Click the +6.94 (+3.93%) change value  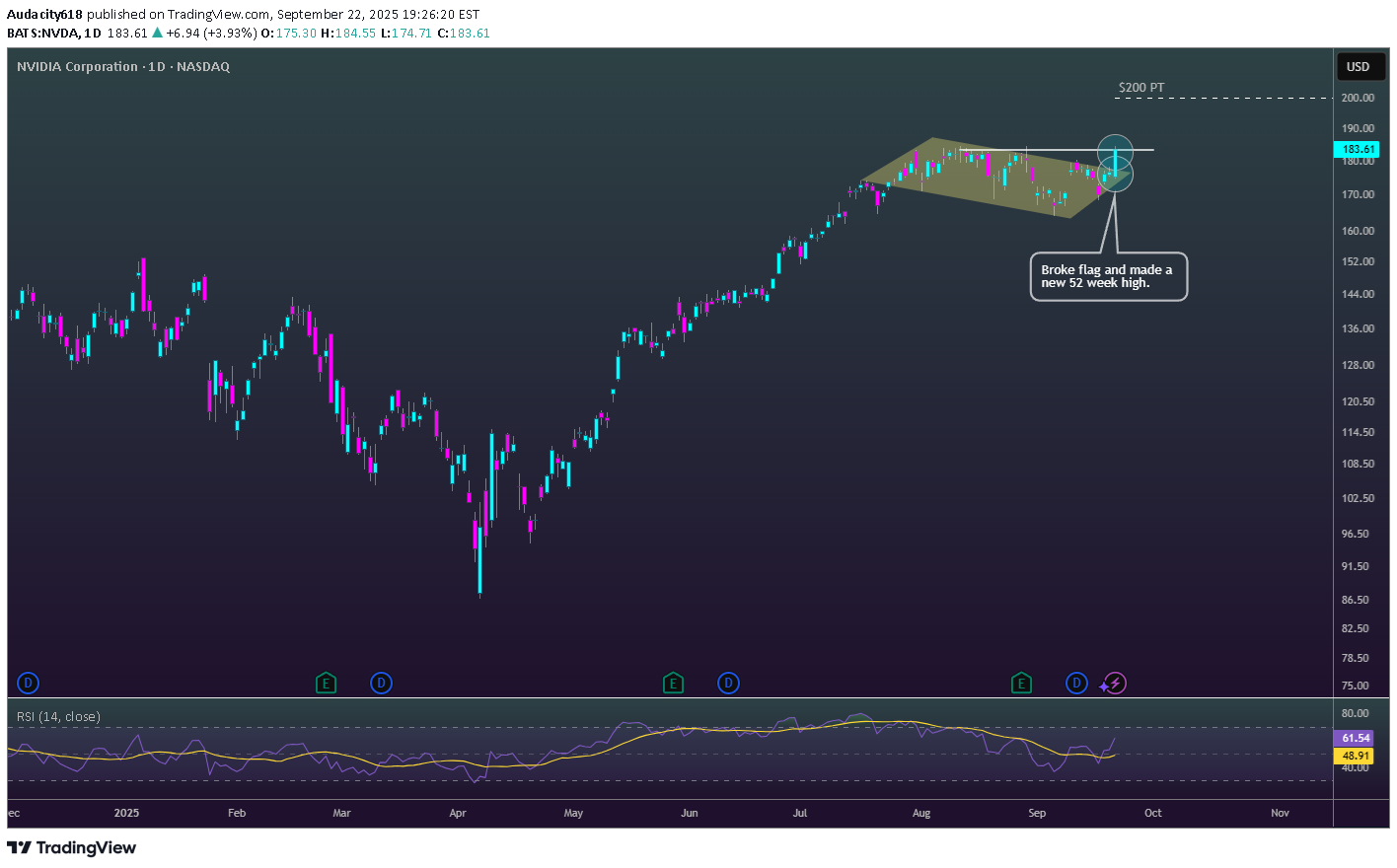pyautogui.click(x=211, y=33)
